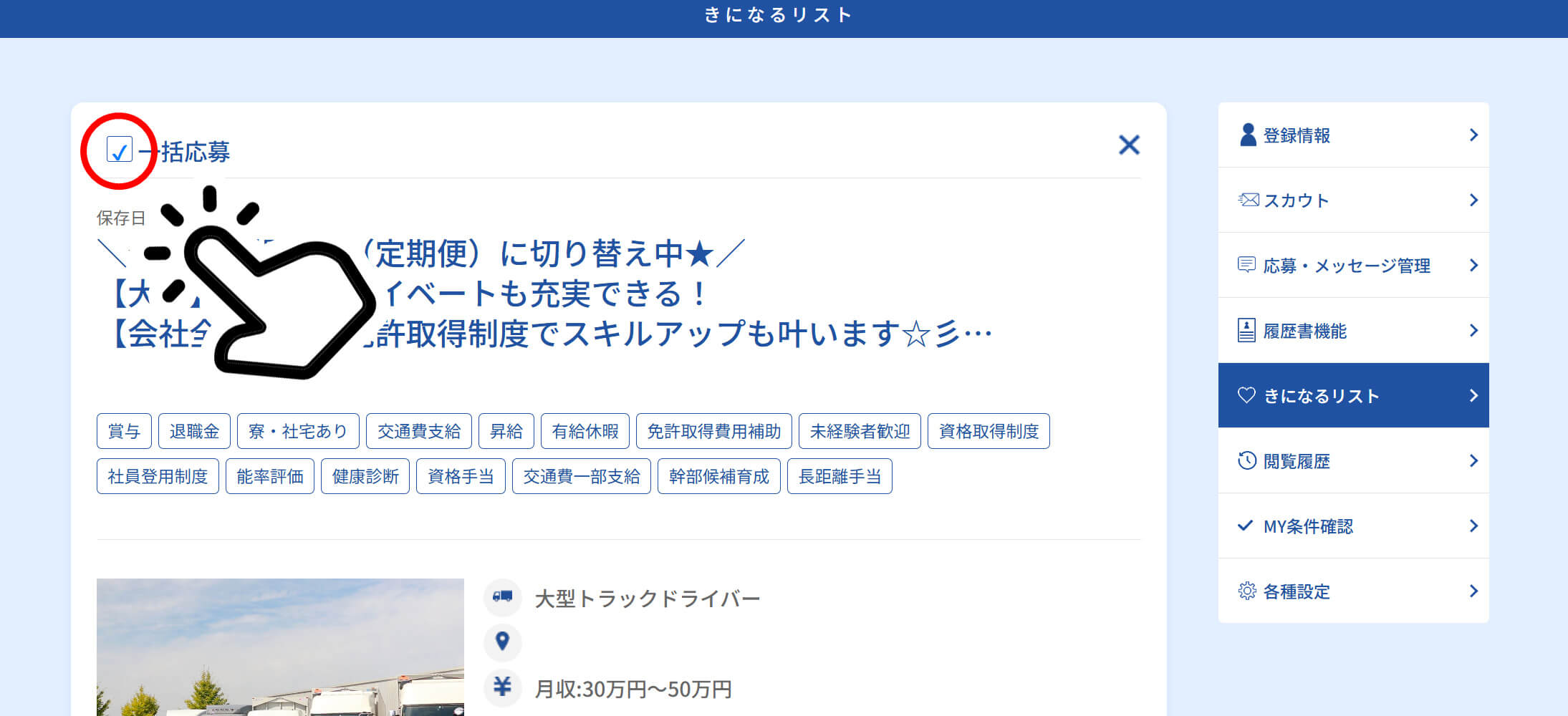The height and width of the screenshot is (716, 1568).
Task: Click the 能率評価 tag
Action: pos(270,476)
